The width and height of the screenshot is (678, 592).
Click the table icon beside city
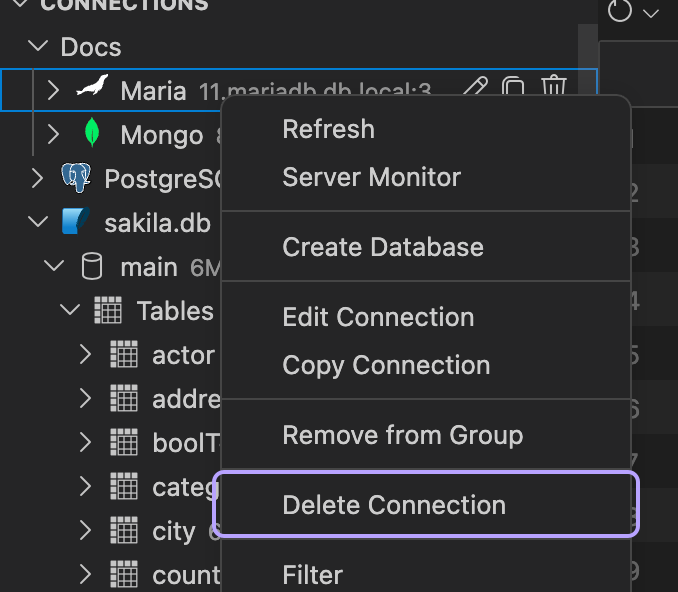point(124,530)
